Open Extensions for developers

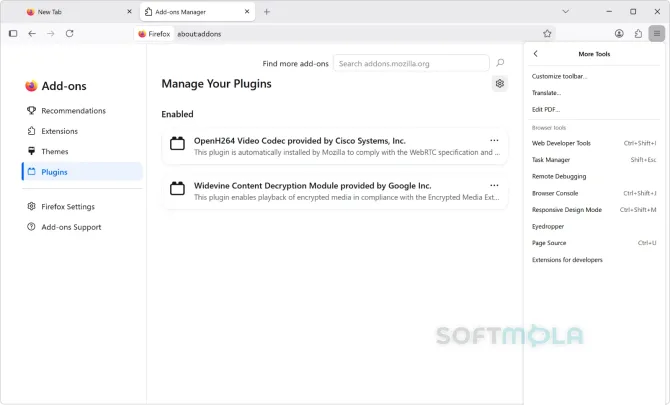point(594,260)
